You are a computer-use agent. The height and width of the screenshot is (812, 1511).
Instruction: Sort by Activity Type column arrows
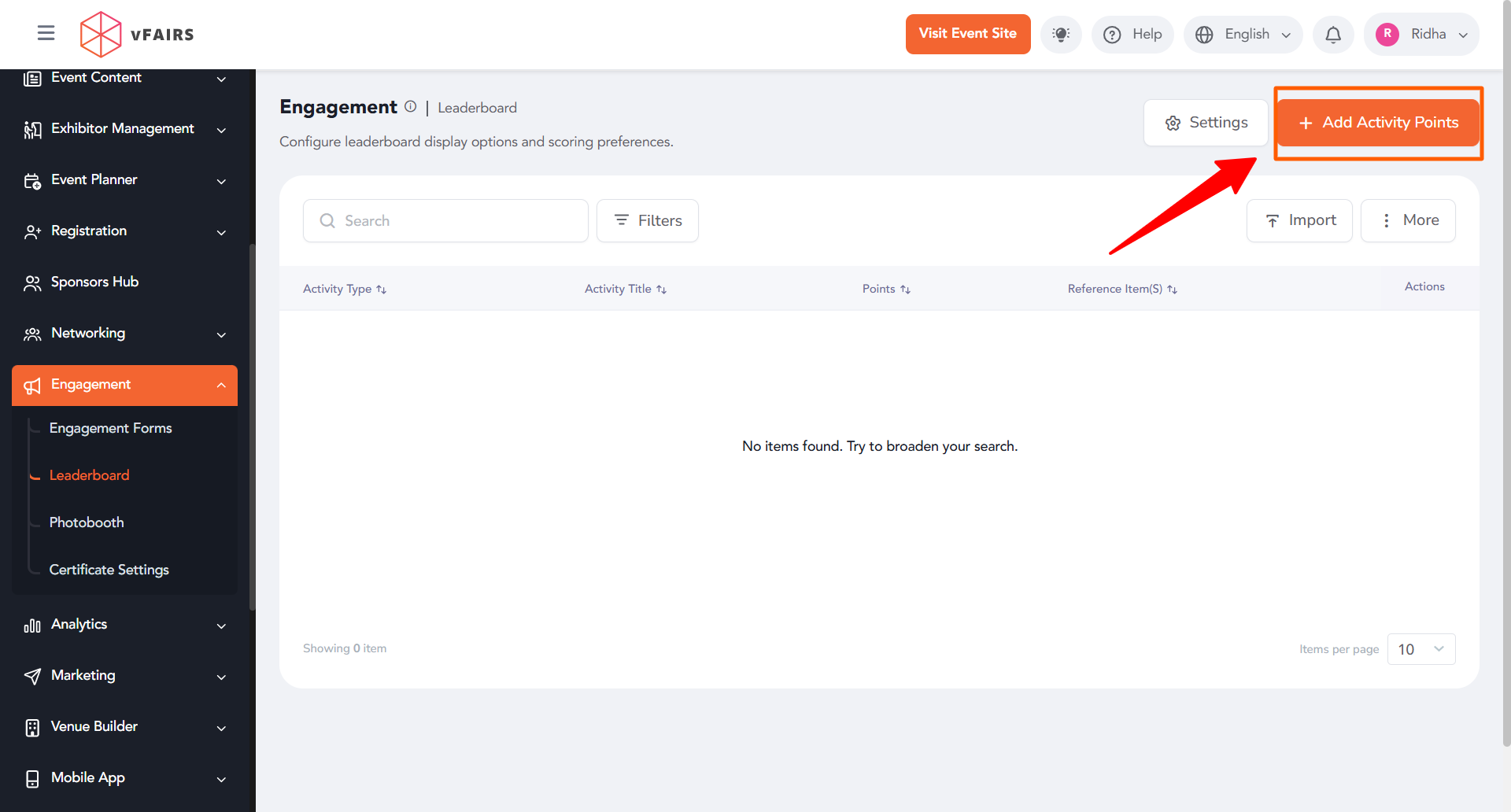pos(381,290)
